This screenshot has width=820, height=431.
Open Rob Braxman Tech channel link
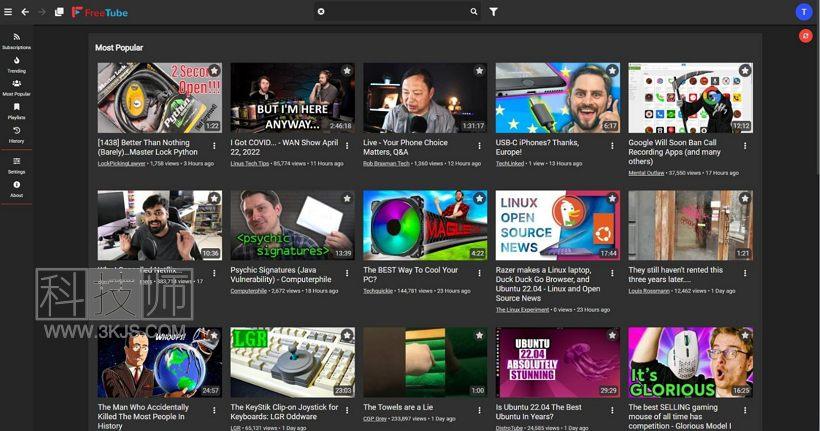click(386, 164)
